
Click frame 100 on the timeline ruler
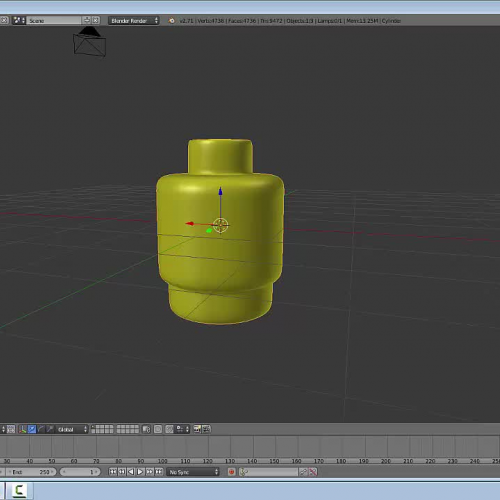[163, 461]
